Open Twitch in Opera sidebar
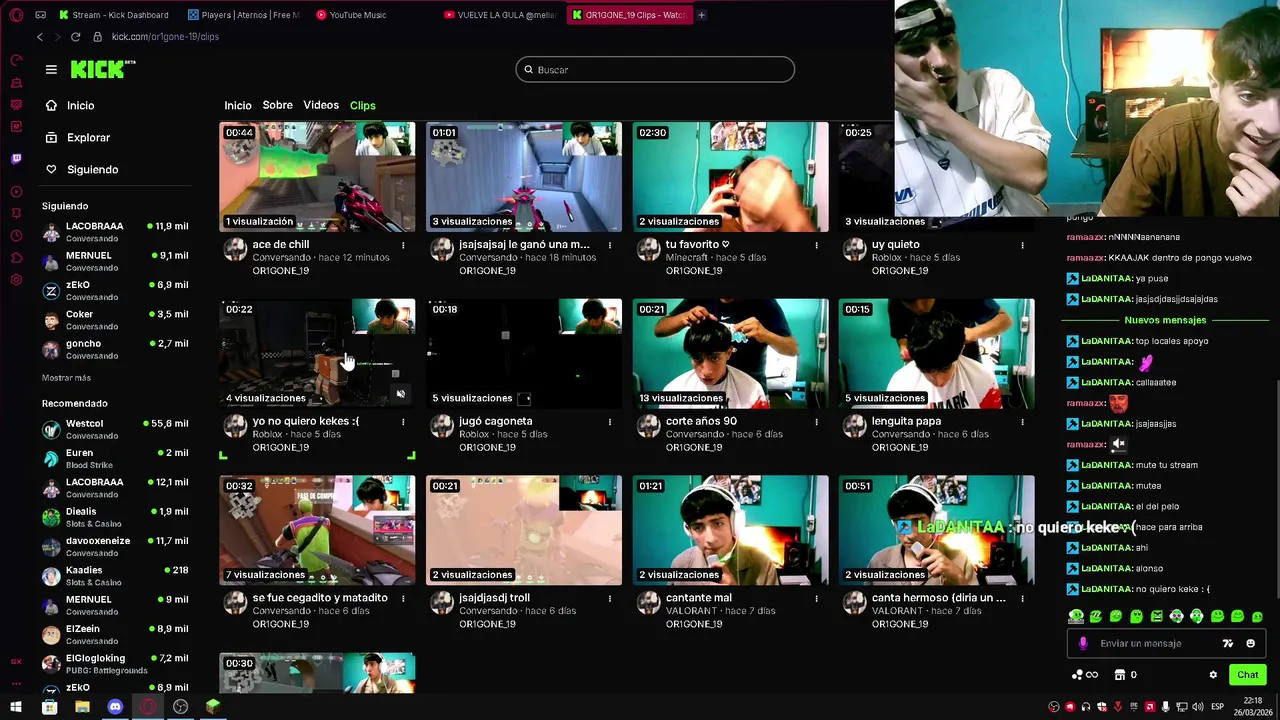This screenshot has height=720, width=1280. [x=16, y=159]
